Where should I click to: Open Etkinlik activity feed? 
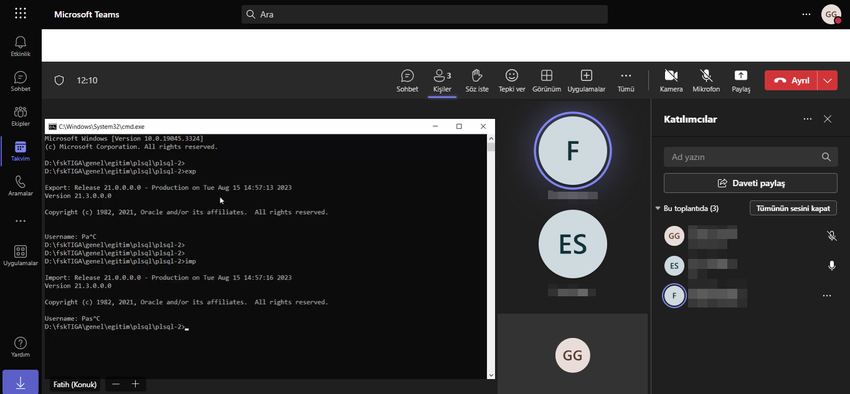click(21, 46)
